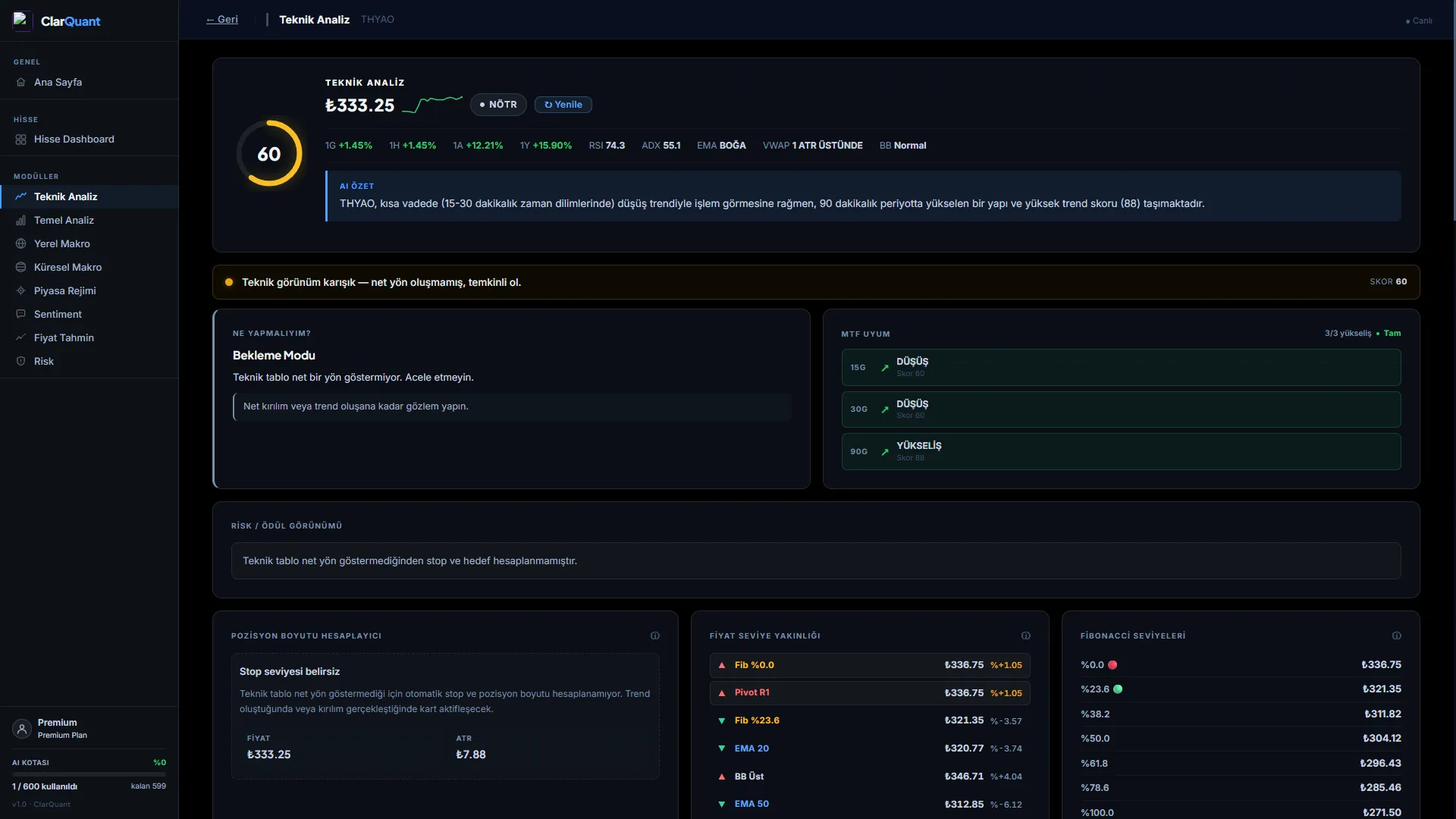This screenshot has width=1456, height=819.
Task: Go back with the Geri link
Action: (x=222, y=20)
